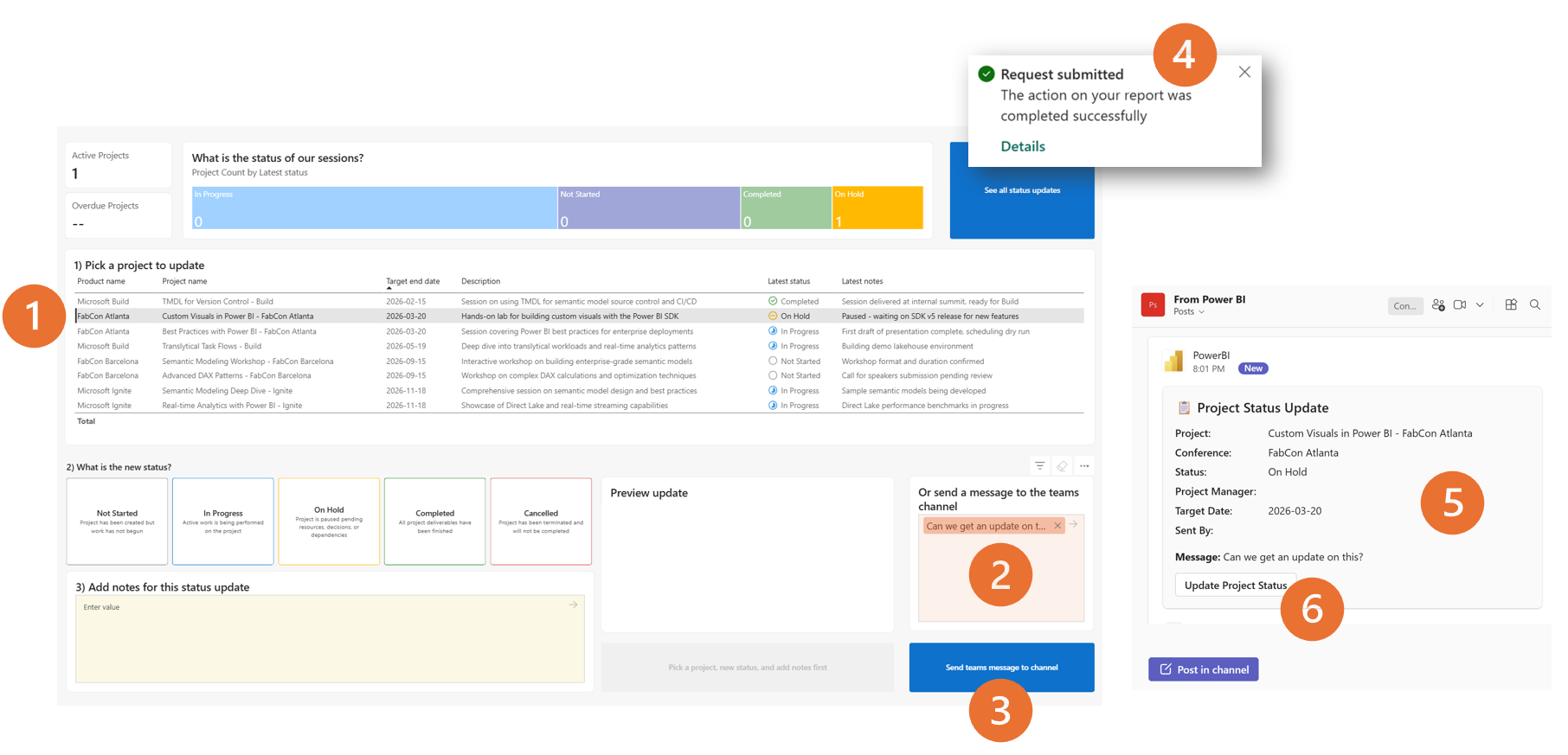Select 'Semantic Modeling Deep Dive - Ignite' row
Viewport: 1568px width, 755px height.
pos(579,391)
